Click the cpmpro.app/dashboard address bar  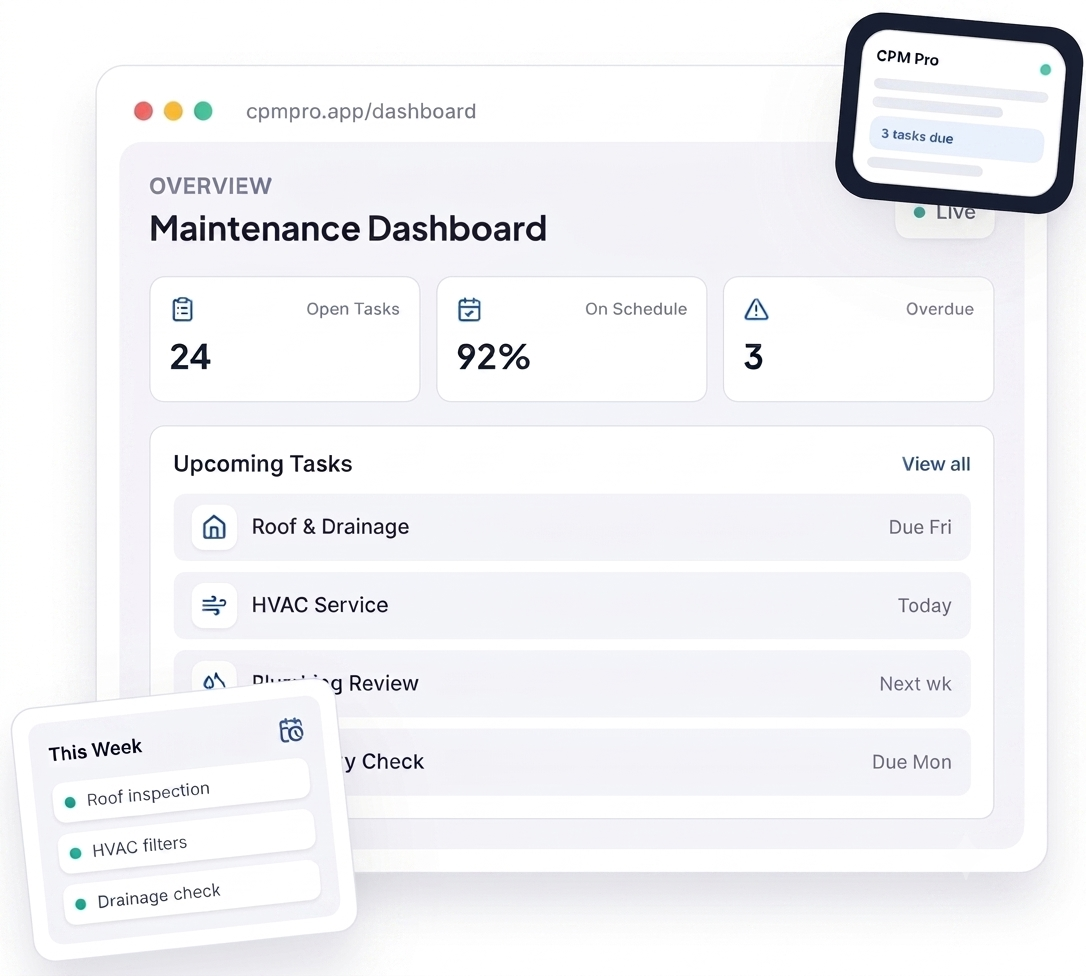click(361, 112)
